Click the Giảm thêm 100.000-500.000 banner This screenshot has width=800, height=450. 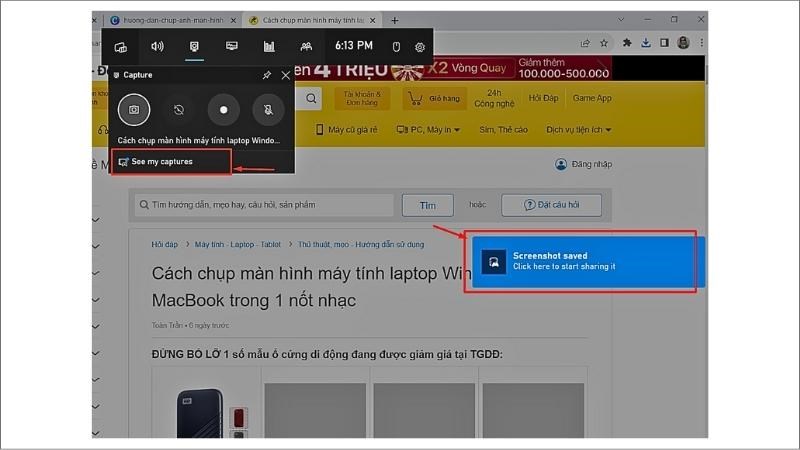click(x=563, y=68)
